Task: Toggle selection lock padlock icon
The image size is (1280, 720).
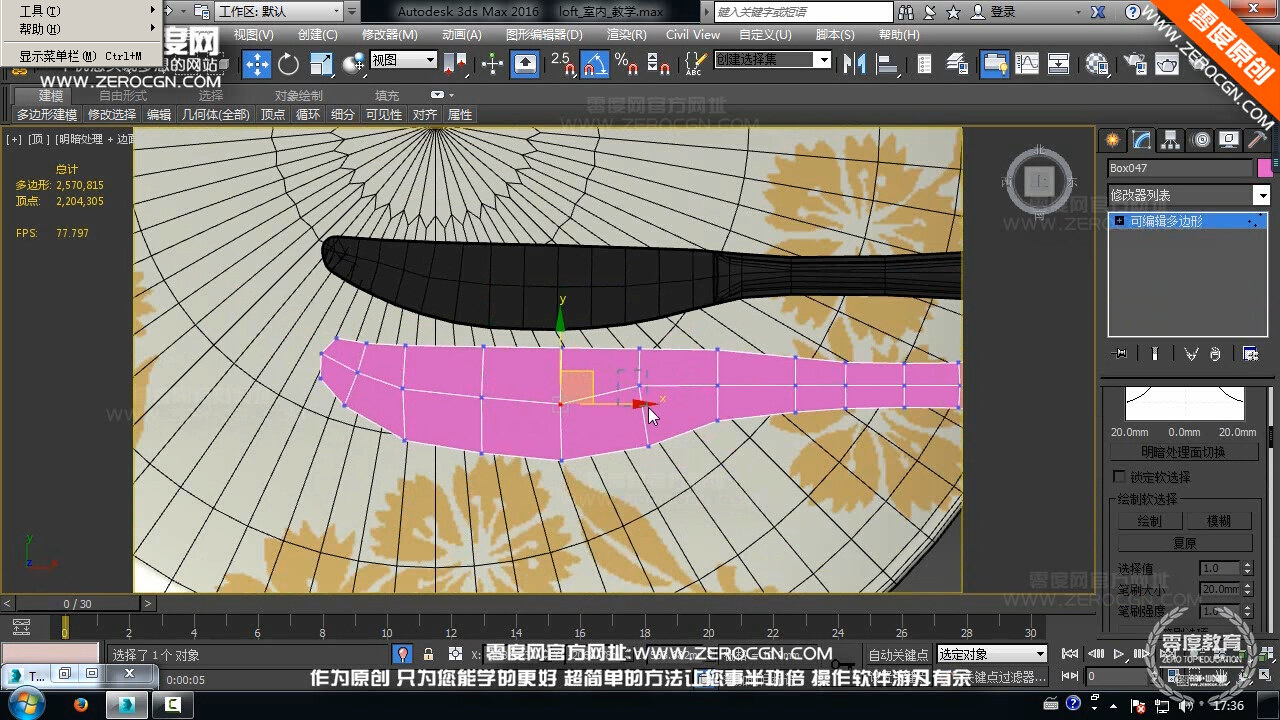Action: click(x=428, y=654)
